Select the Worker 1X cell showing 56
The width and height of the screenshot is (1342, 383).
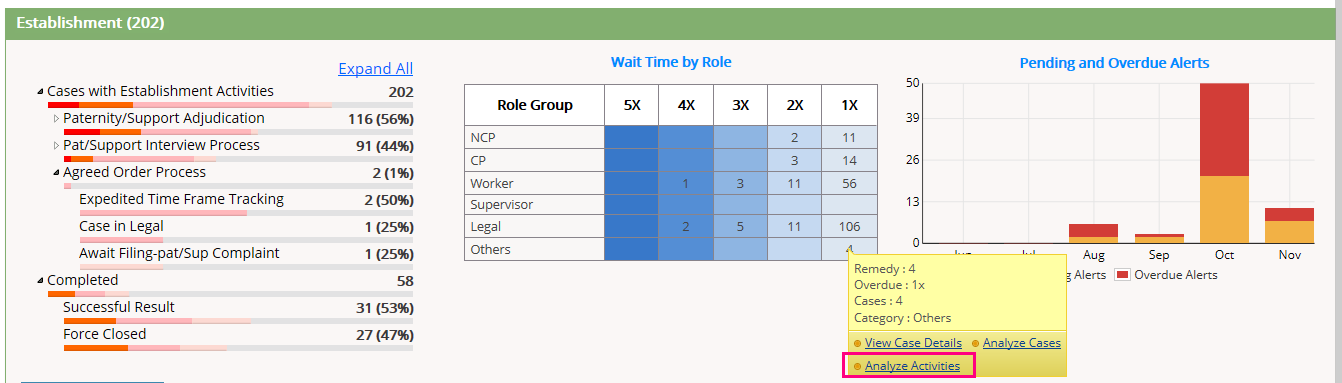click(849, 183)
